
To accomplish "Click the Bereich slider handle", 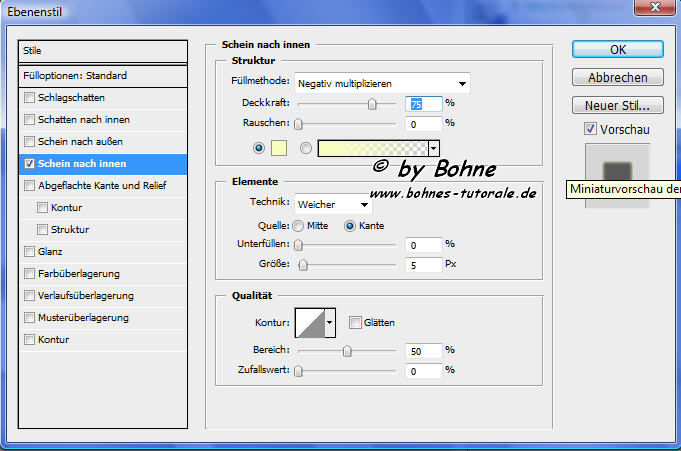I will (347, 351).
